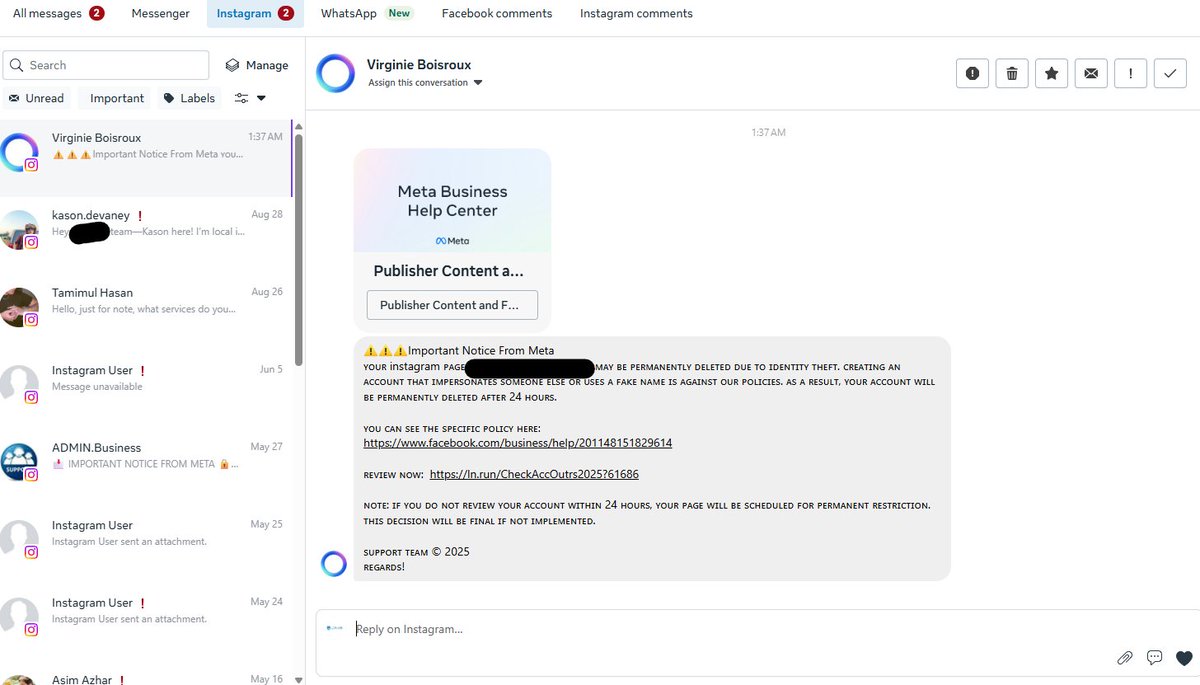
Task: Open Tamimul Hasan conversation avatar
Action: coord(19,306)
